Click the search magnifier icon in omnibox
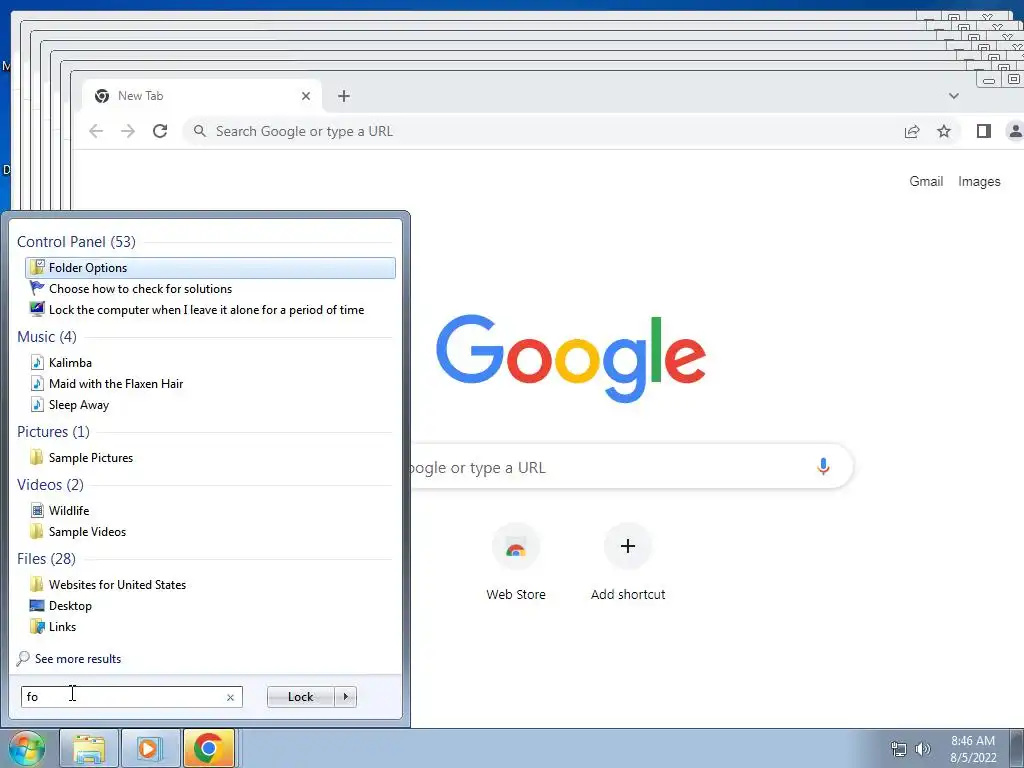Image resolution: width=1024 pixels, height=768 pixels. click(200, 131)
